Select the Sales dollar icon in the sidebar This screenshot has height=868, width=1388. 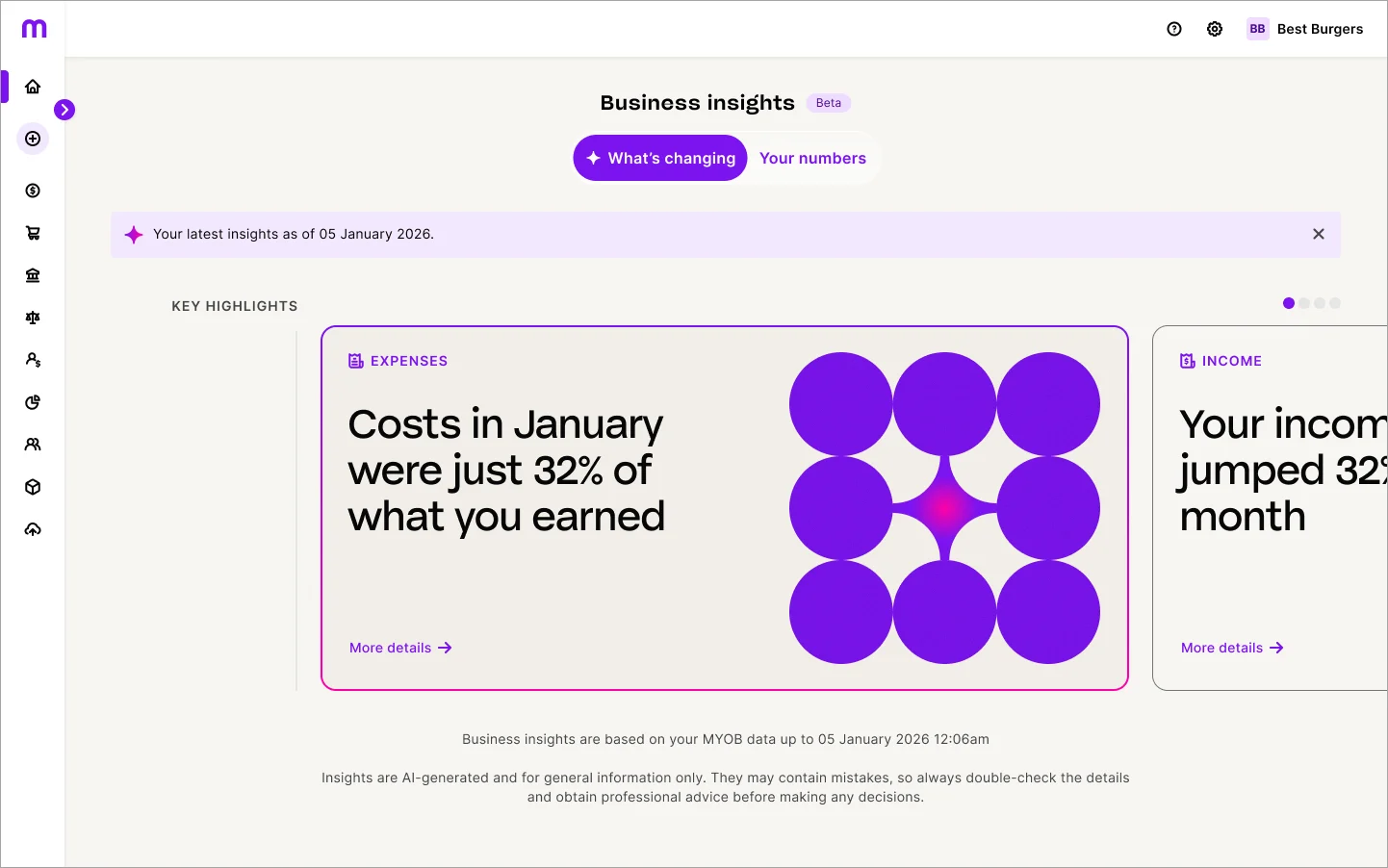click(32, 191)
